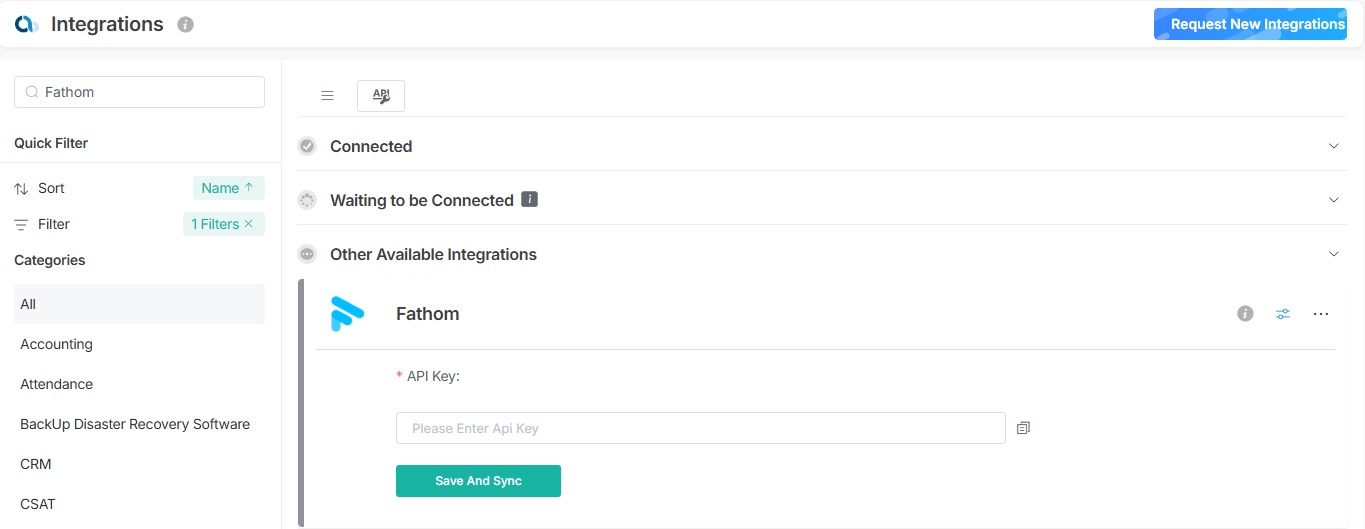This screenshot has width=1365, height=529.
Task: Expand the Waiting to be Connected chevron
Action: click(1333, 200)
